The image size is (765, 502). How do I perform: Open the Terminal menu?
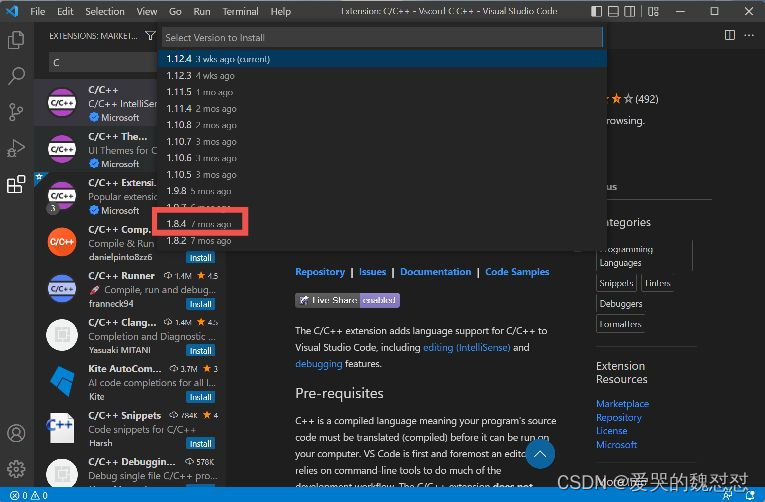241,11
